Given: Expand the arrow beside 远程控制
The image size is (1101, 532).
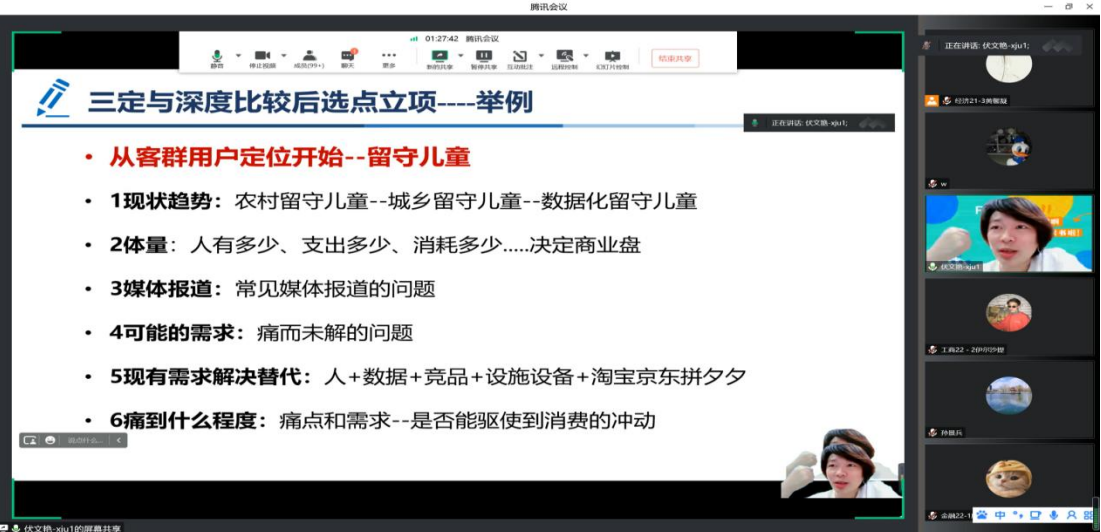Looking at the screenshot, I should [587, 55].
